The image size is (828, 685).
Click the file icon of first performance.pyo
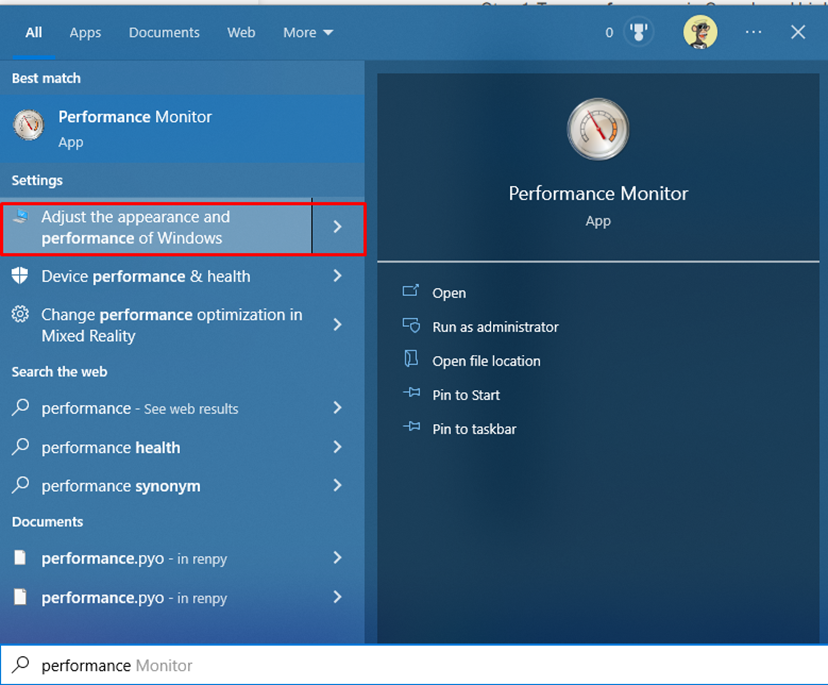click(20, 558)
